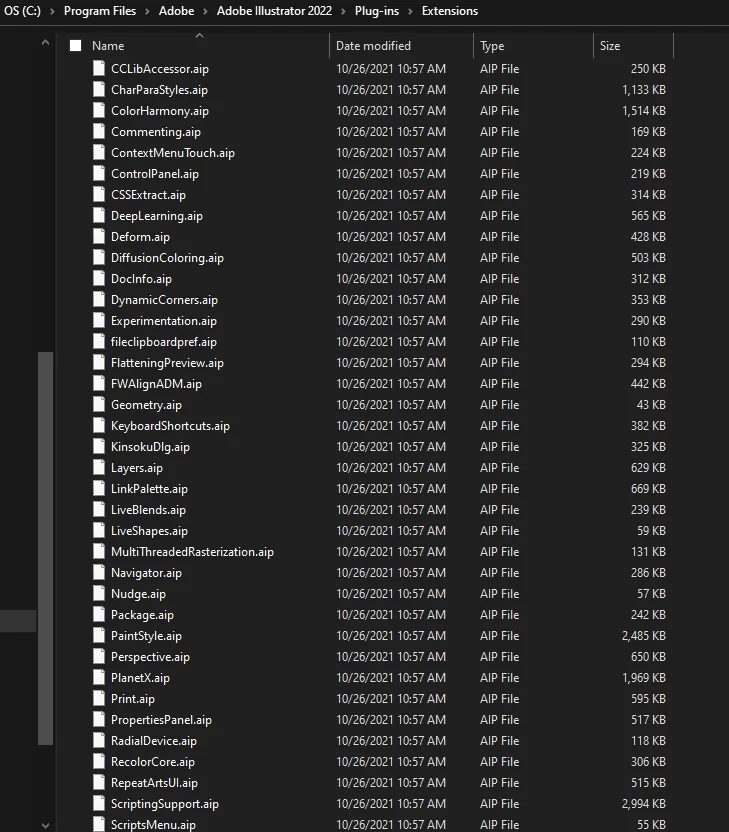729x832 pixels.
Task: Click the file icon beside DeepLearning.aip
Action: [x=99, y=215]
